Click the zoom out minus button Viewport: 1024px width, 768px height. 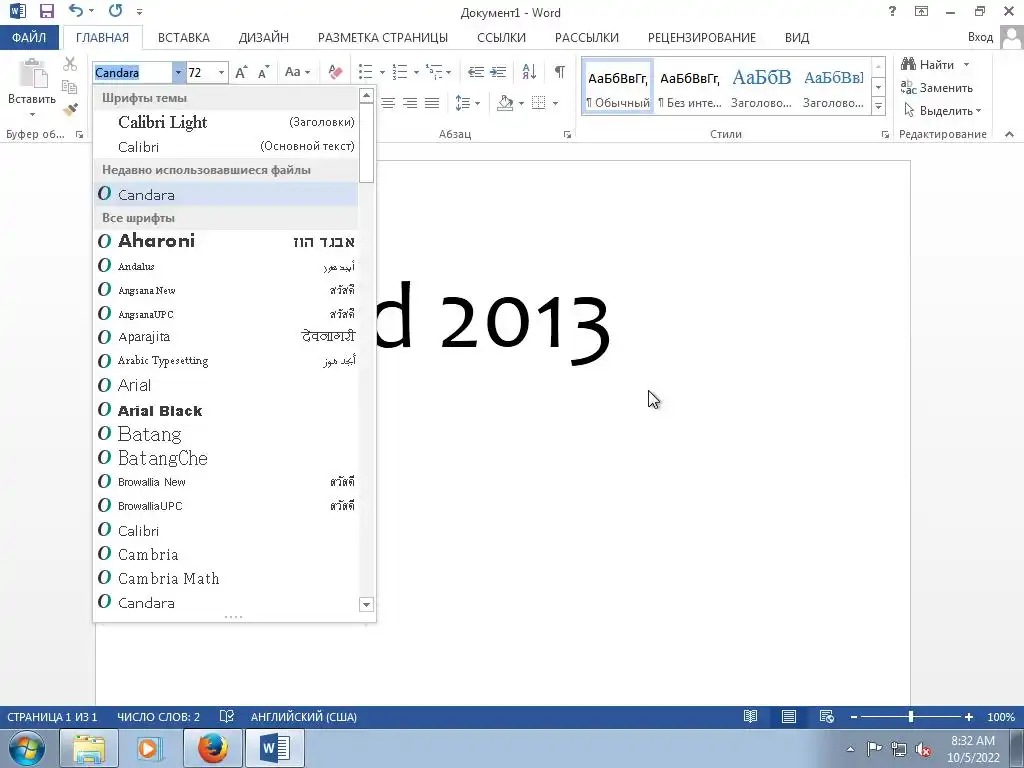pyautogui.click(x=854, y=716)
